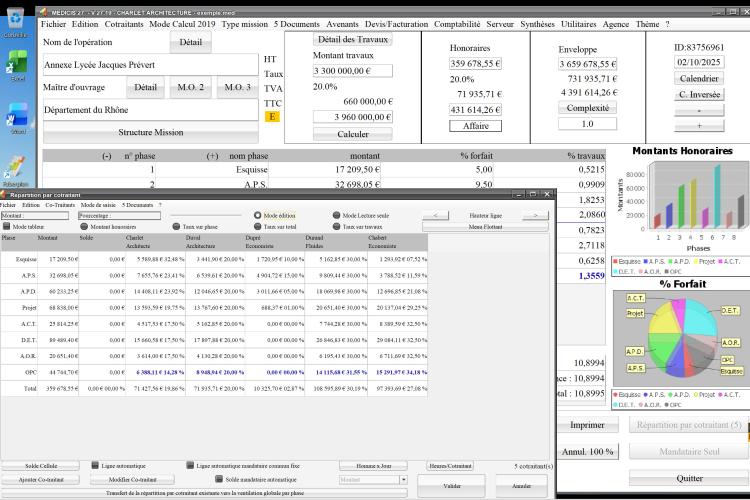Toggle Solde mandataire automatique checkbox
This screenshot has height=500, width=750.
[219, 478]
